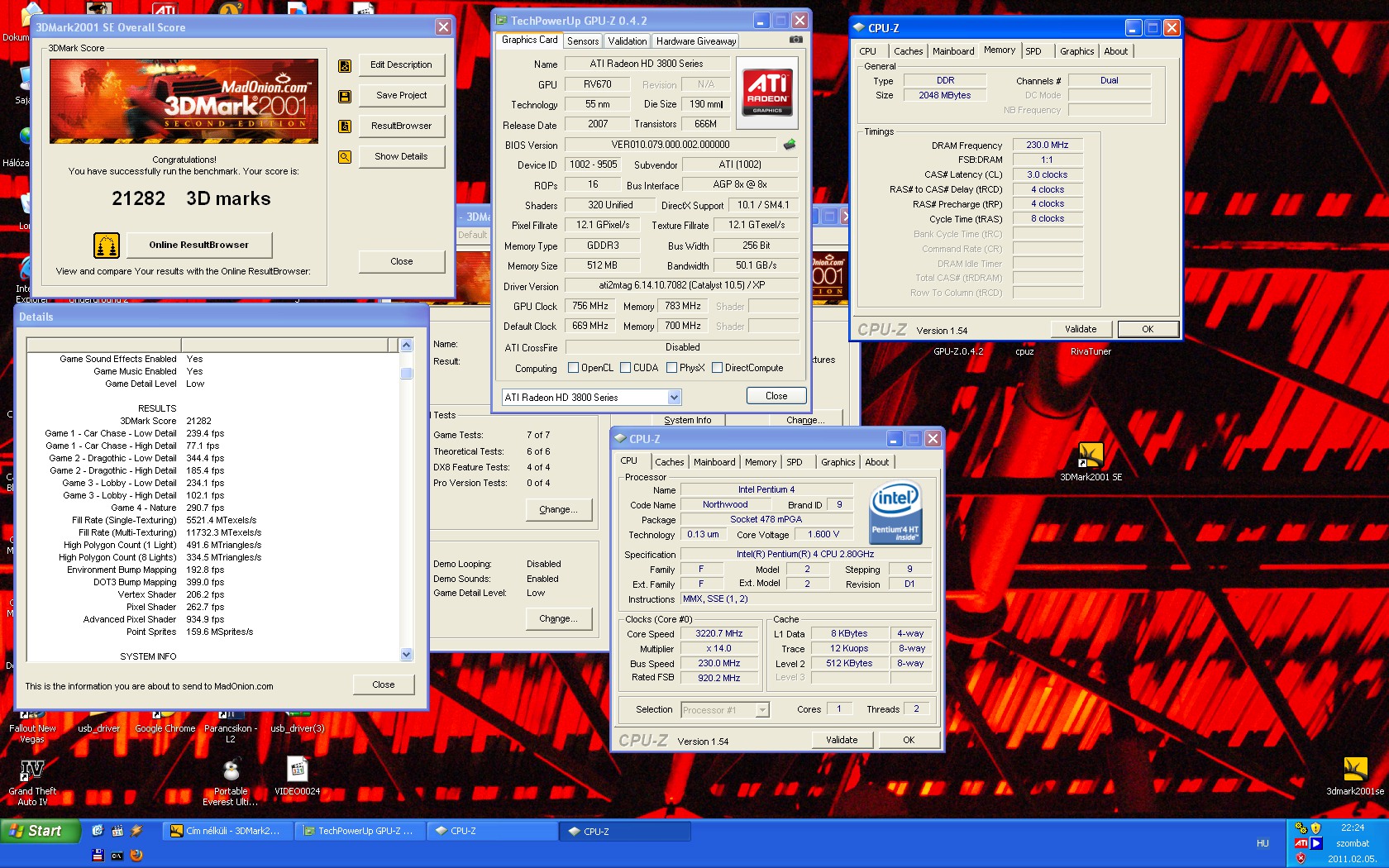Image resolution: width=1389 pixels, height=868 pixels.
Task: Switch to the Sensors tab in GPU-Z
Action: pyautogui.click(x=583, y=41)
